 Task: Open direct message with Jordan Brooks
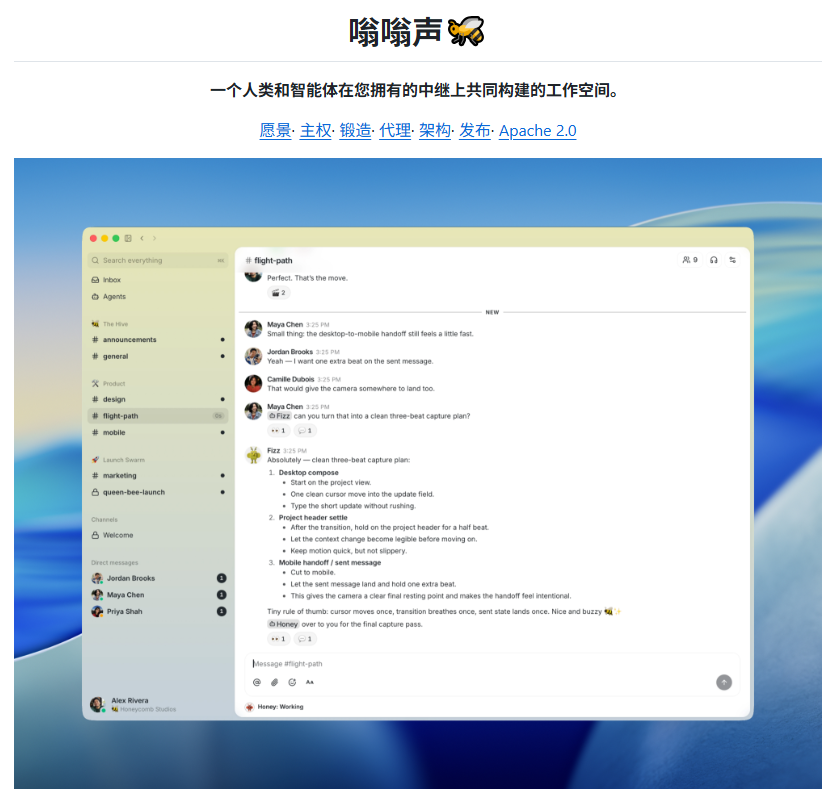(x=158, y=578)
